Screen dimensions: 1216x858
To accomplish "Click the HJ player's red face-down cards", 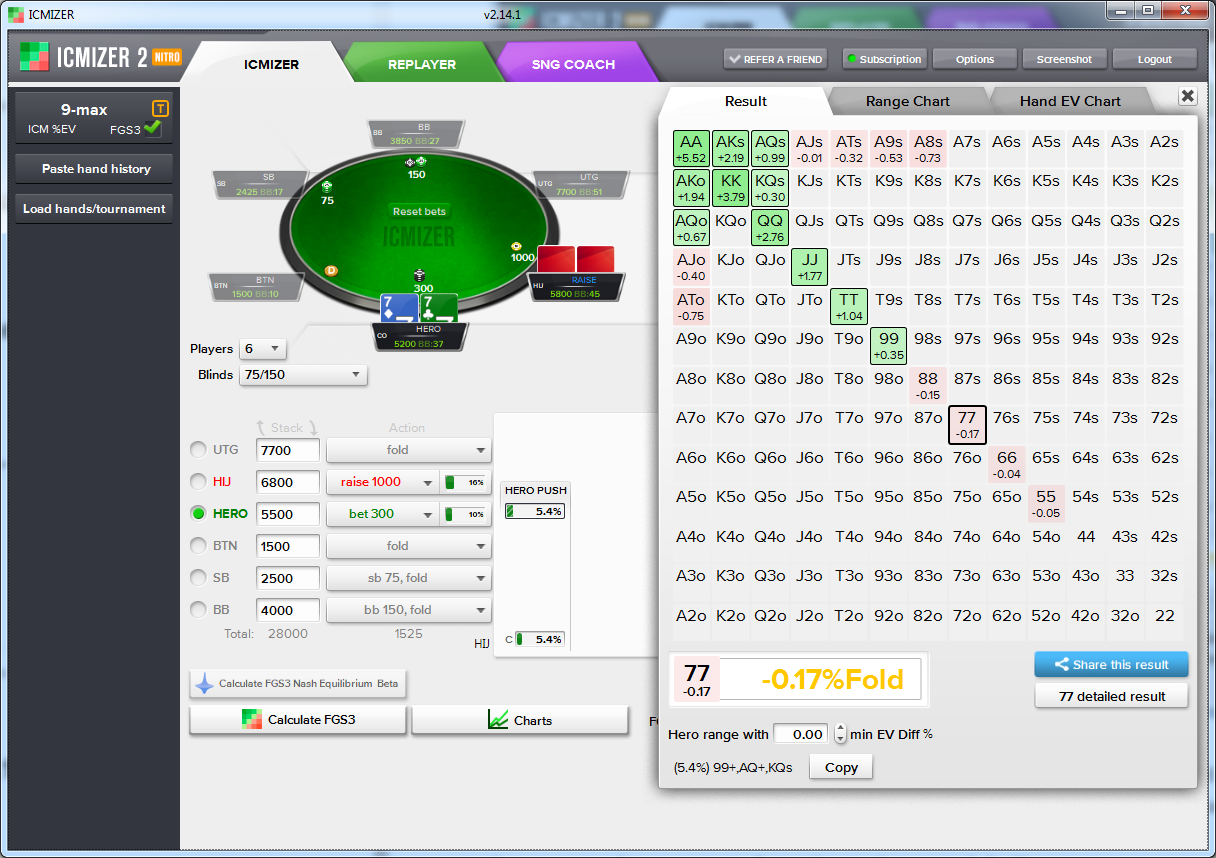I will [576, 259].
